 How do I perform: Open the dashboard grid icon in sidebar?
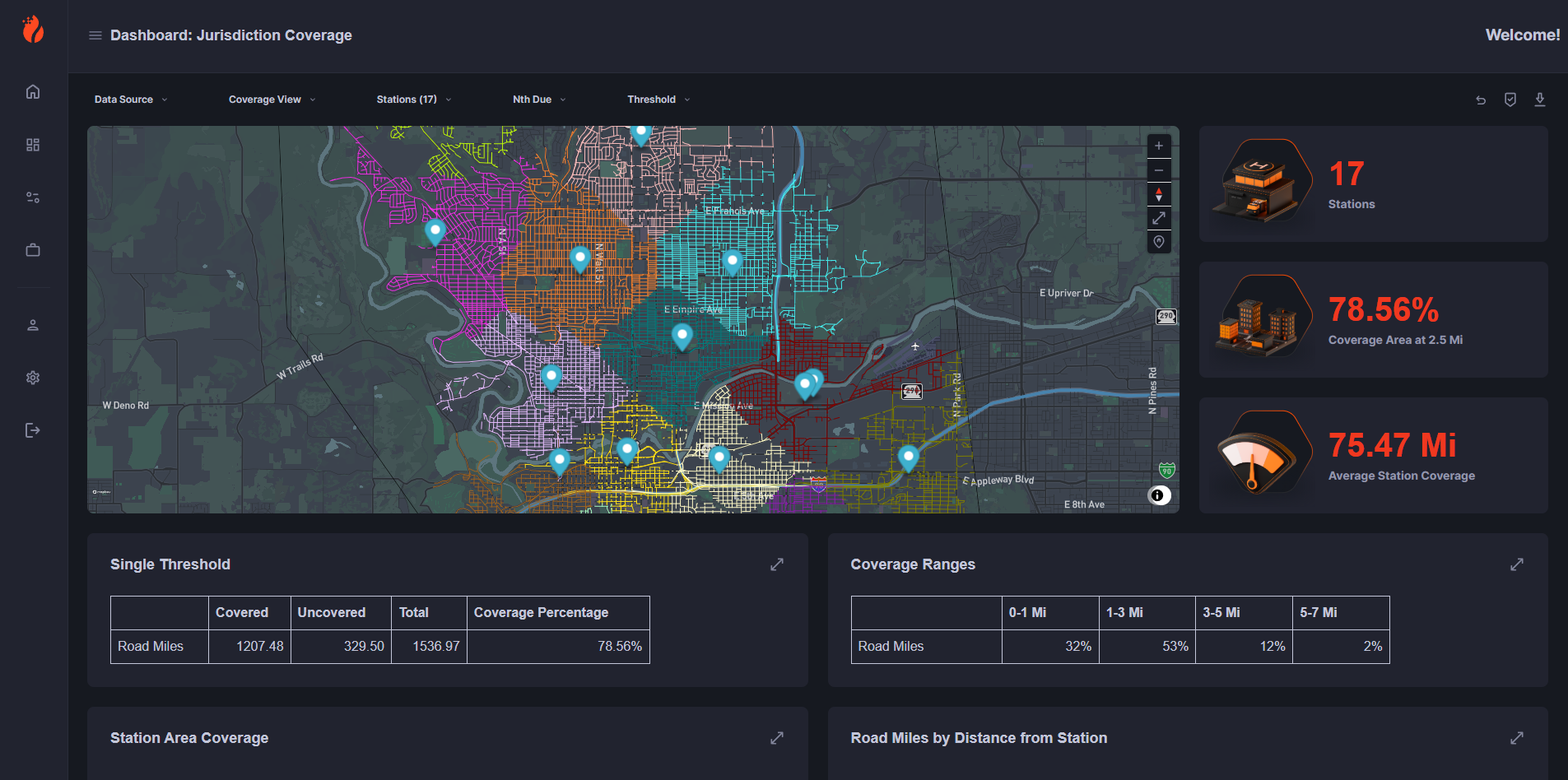pyautogui.click(x=33, y=145)
